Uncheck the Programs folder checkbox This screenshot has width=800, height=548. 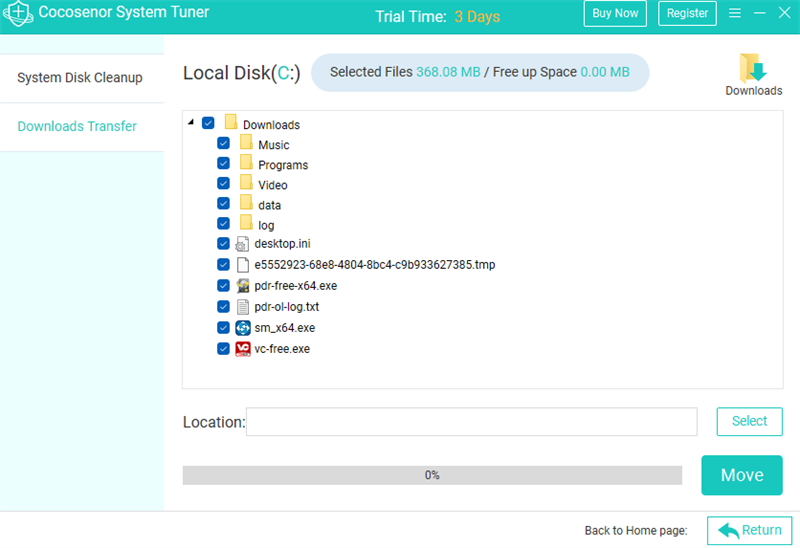click(223, 163)
